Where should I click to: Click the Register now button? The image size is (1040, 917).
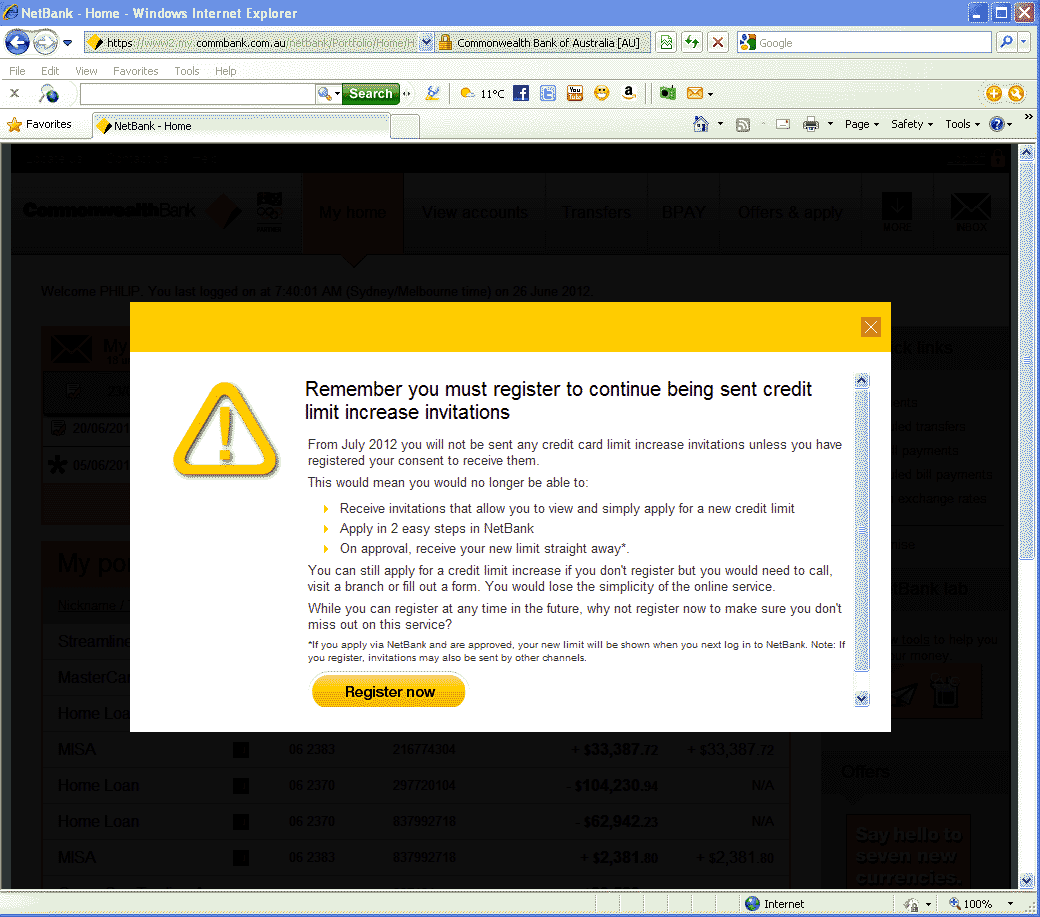(389, 692)
